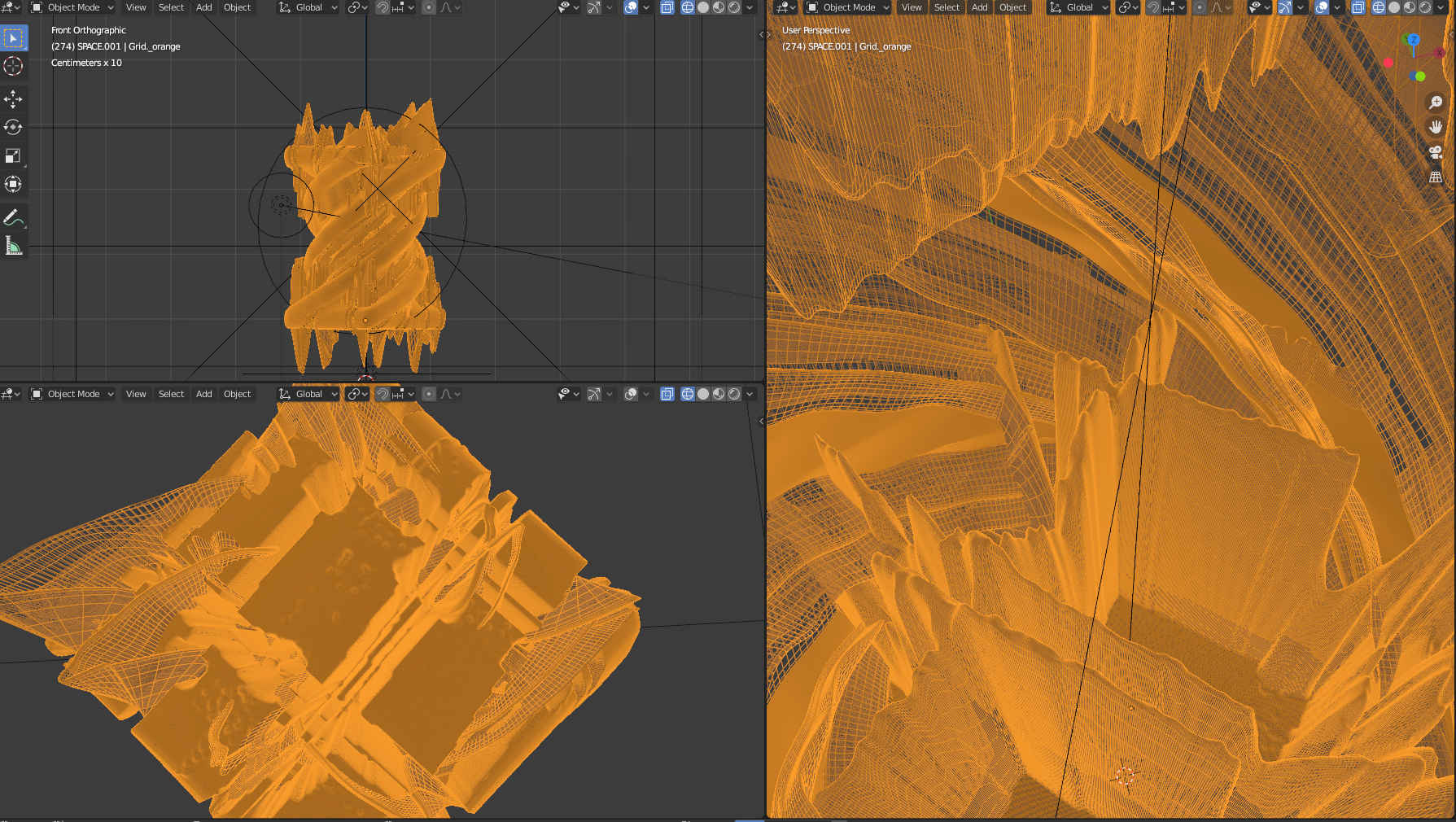
Task: Switch perspective/orthographic grid gizmo in right view
Action: 1436,177
